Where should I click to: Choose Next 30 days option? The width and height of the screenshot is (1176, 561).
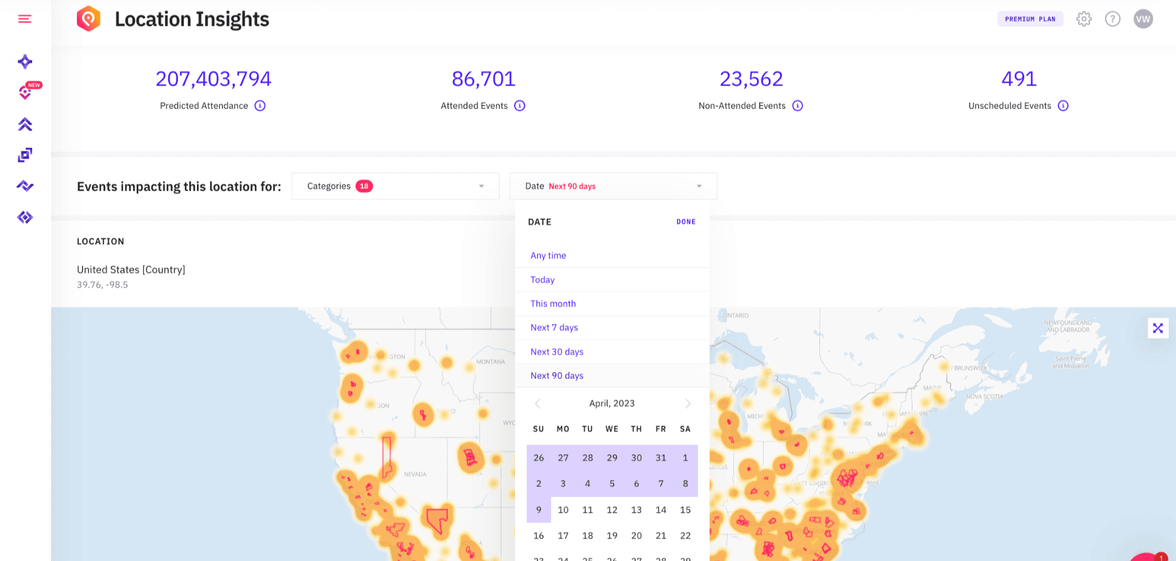pyautogui.click(x=557, y=352)
